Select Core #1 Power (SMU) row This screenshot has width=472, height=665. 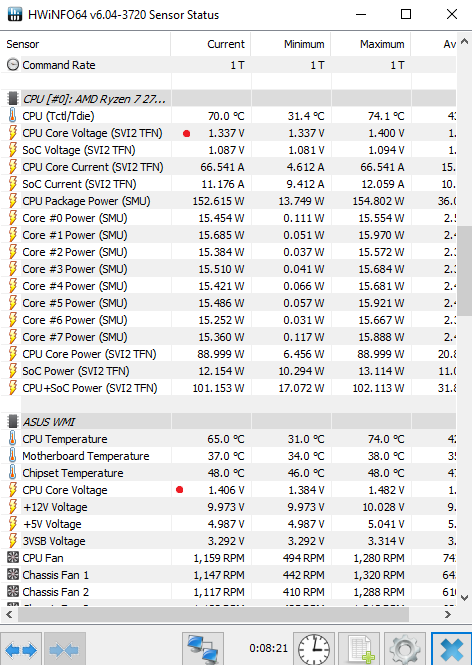(228, 235)
